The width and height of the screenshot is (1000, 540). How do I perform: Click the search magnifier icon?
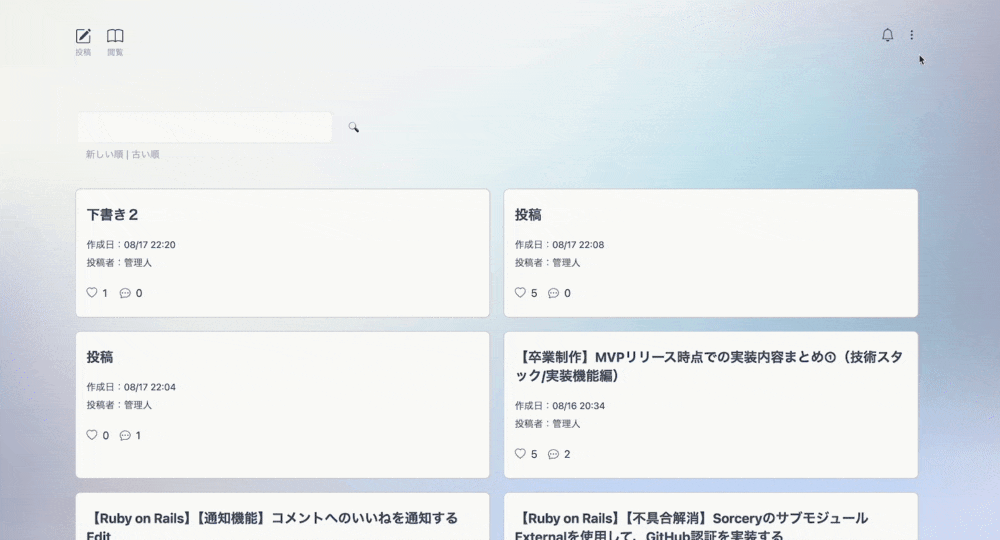[x=353, y=128]
